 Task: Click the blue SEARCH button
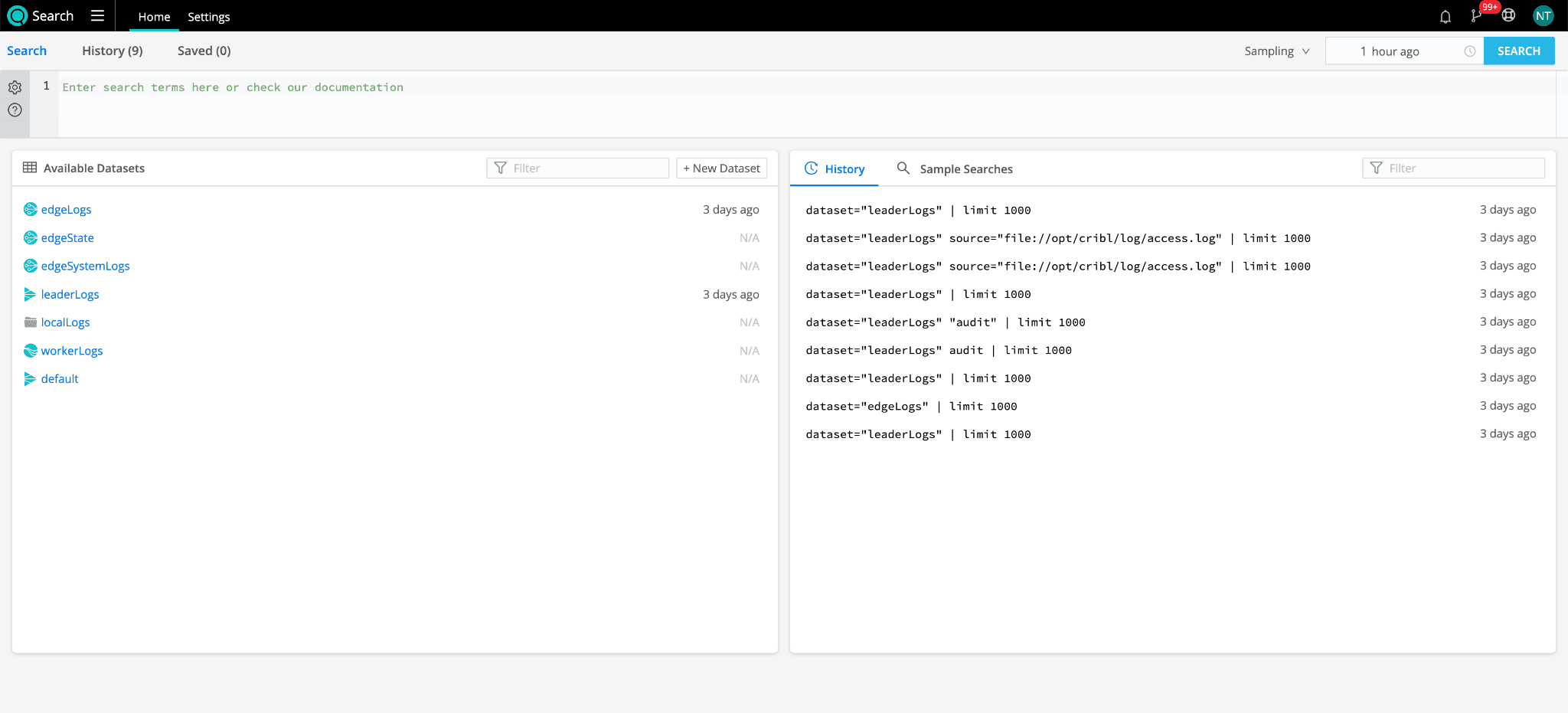(x=1518, y=51)
